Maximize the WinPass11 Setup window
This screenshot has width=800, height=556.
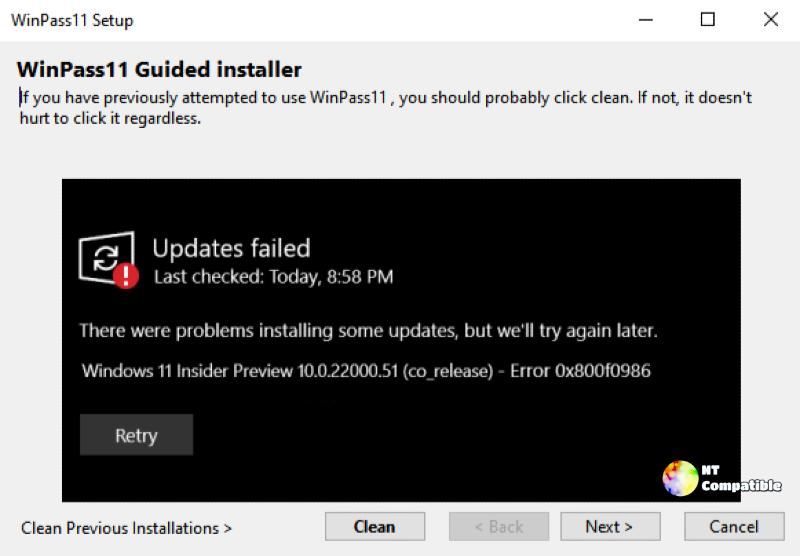tap(708, 20)
